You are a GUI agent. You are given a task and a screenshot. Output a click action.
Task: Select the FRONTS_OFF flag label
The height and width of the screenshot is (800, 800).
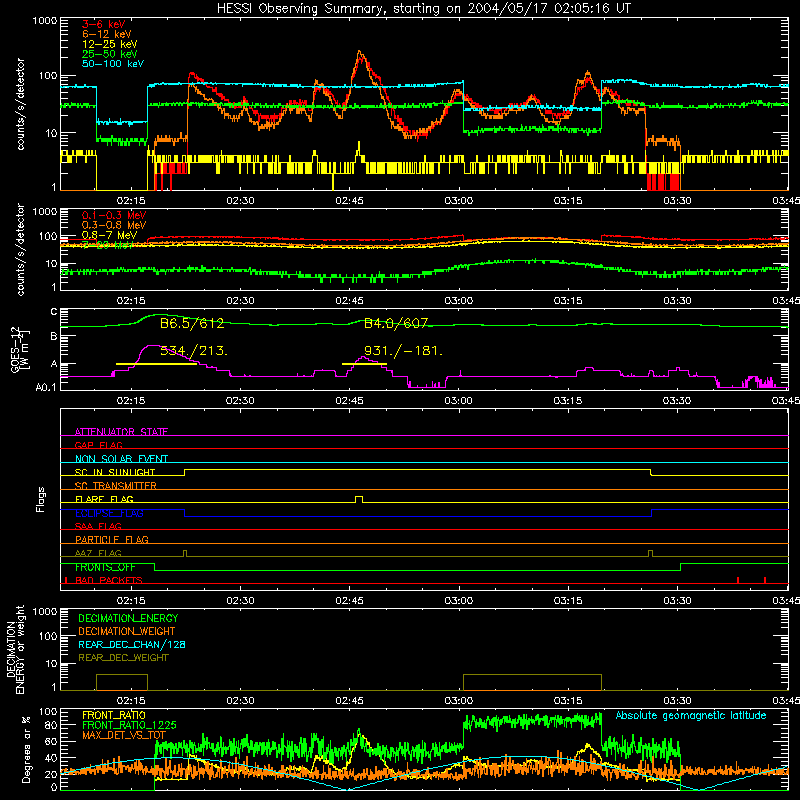105,567
